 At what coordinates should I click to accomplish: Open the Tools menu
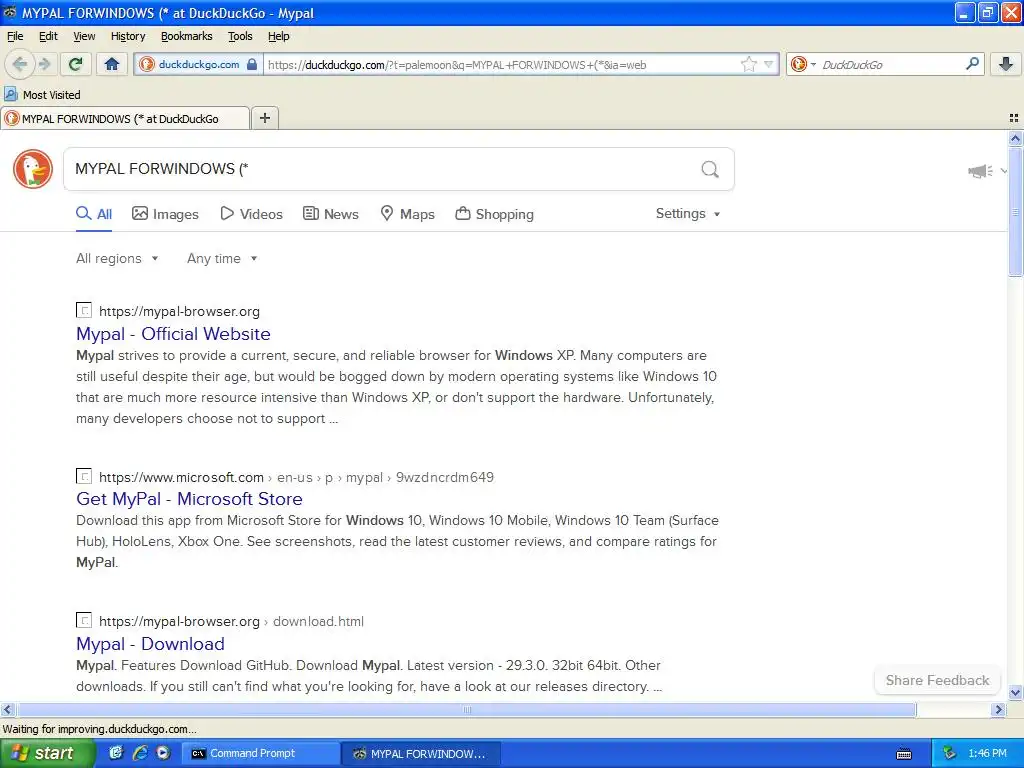coord(240,37)
